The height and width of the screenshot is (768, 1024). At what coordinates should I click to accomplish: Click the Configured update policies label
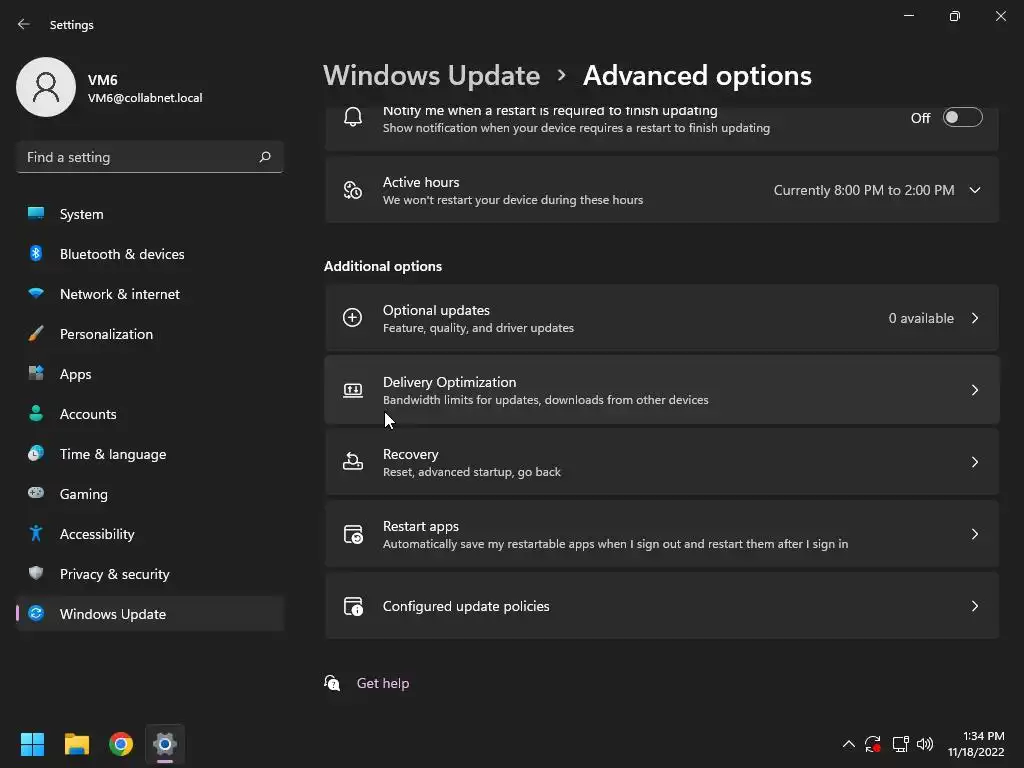tap(466, 606)
